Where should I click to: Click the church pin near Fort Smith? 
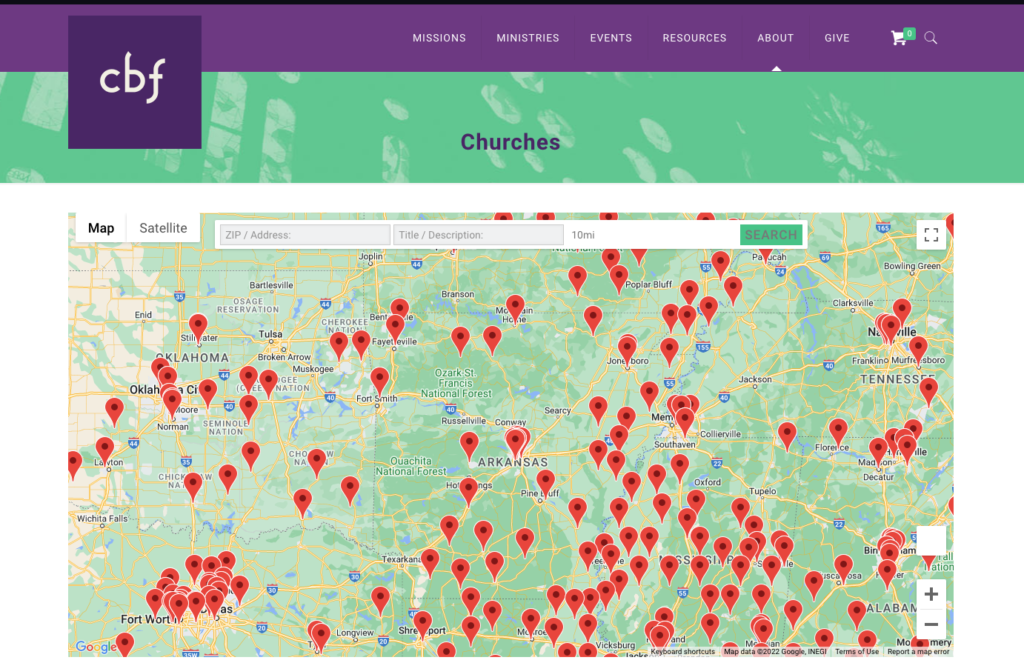point(379,383)
